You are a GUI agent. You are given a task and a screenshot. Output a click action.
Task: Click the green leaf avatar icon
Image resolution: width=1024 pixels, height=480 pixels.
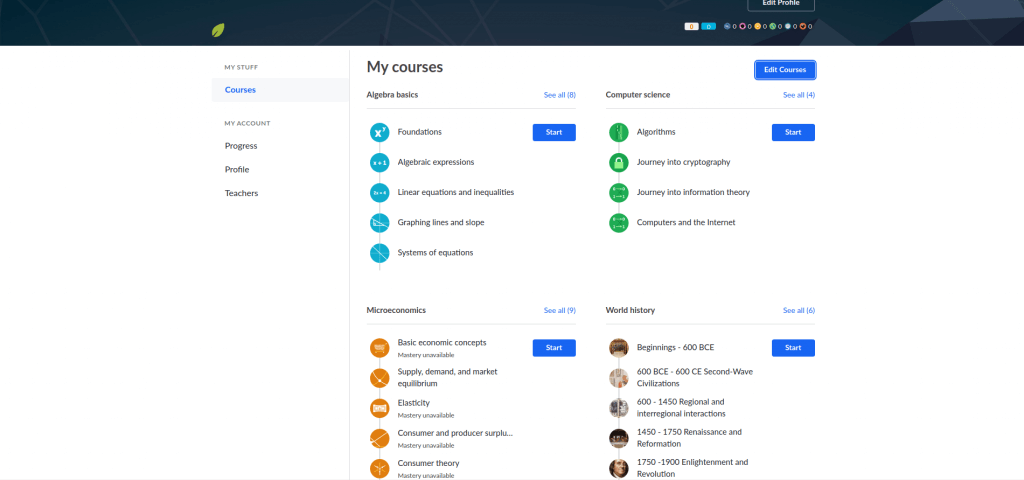218,30
